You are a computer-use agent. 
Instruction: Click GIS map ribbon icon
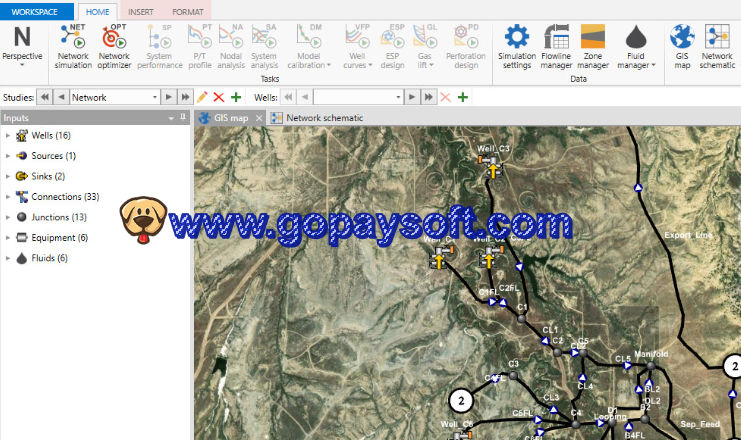[x=682, y=46]
